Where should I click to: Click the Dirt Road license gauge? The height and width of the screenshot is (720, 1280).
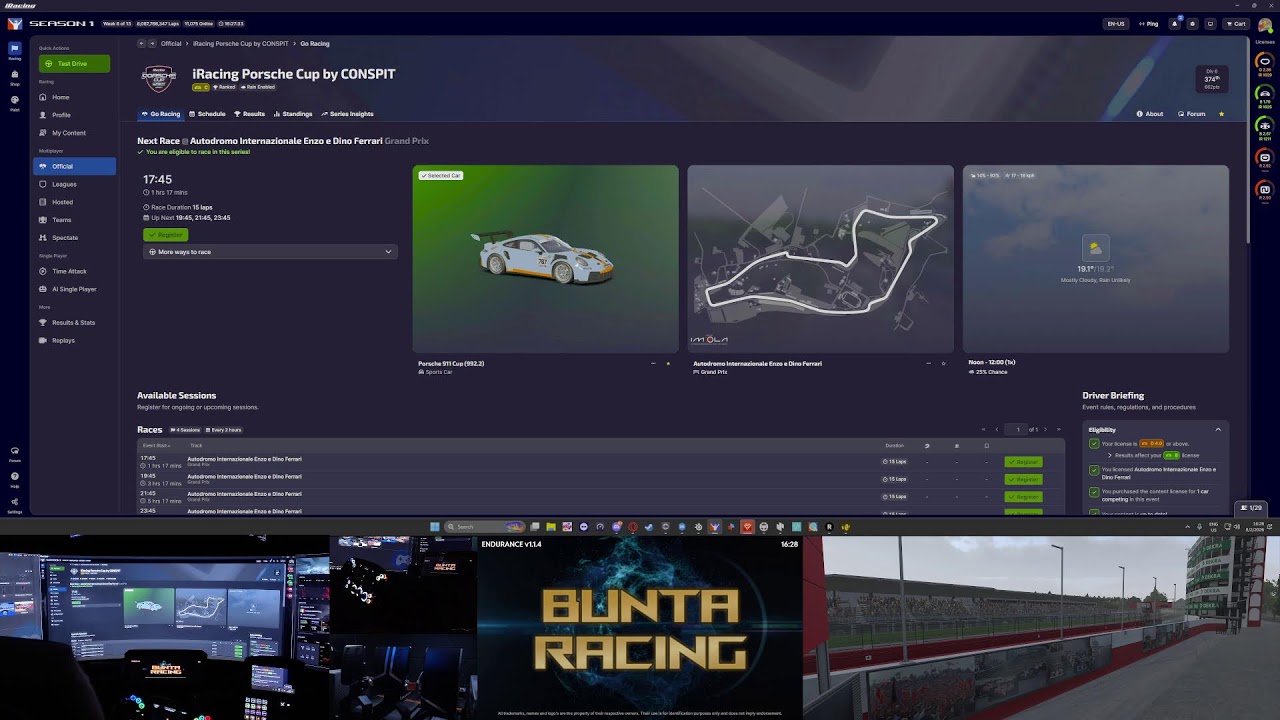click(1264, 192)
